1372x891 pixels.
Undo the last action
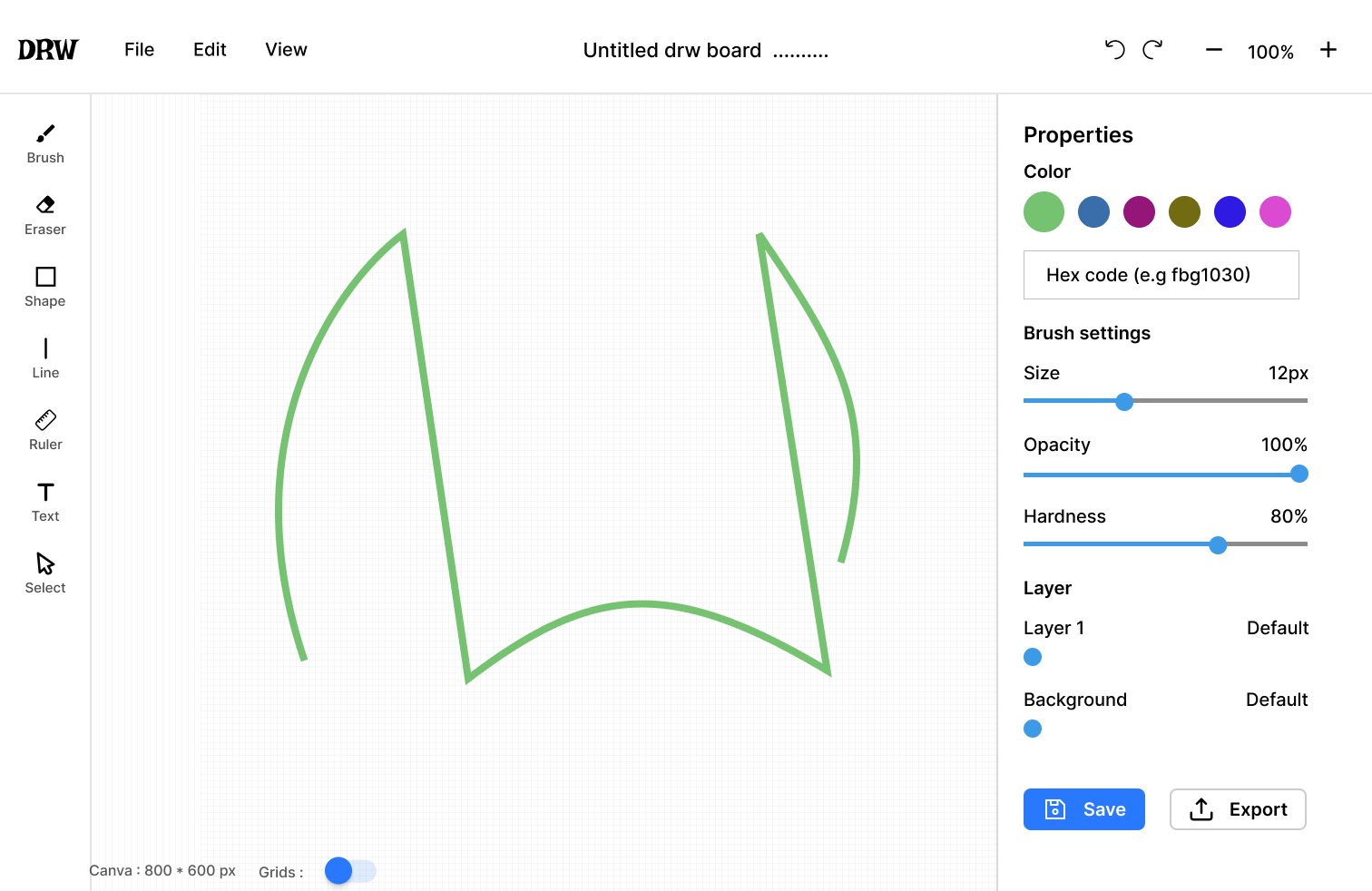pos(1115,50)
